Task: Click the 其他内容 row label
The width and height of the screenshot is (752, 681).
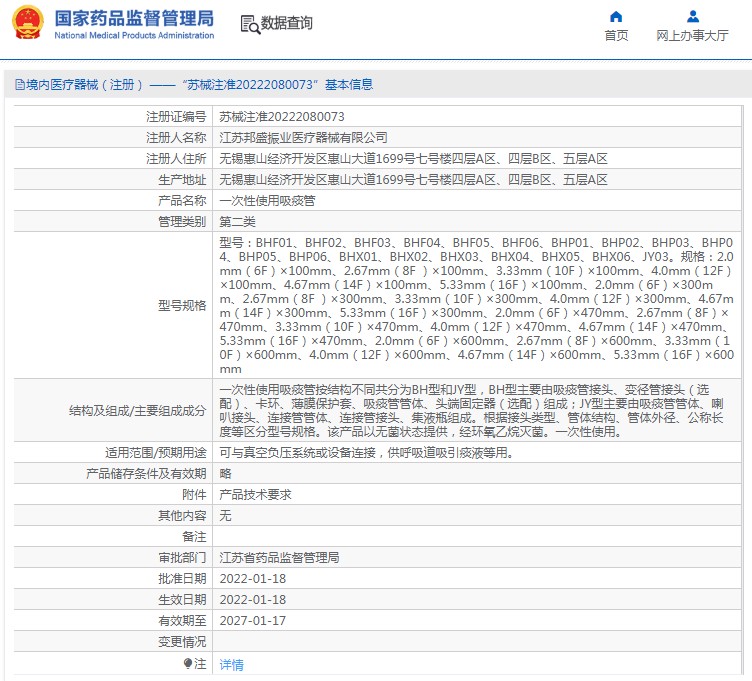Action: point(182,516)
